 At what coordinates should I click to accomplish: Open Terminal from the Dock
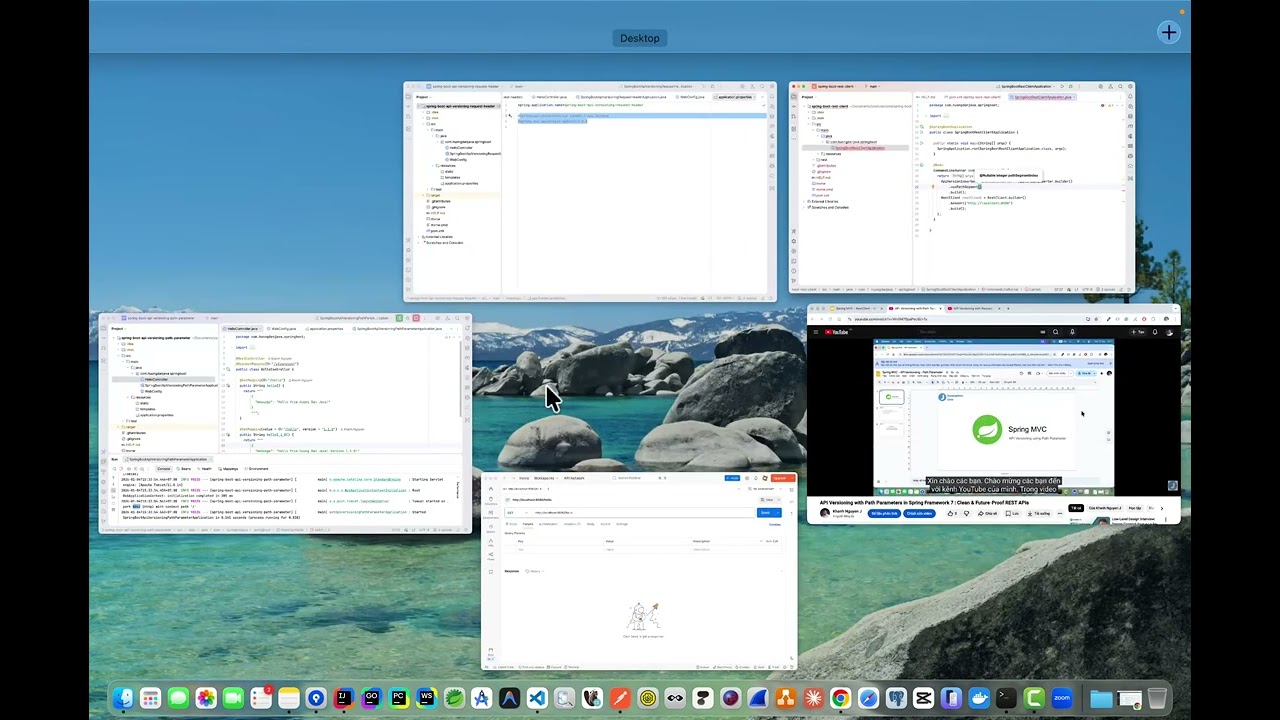1006,698
